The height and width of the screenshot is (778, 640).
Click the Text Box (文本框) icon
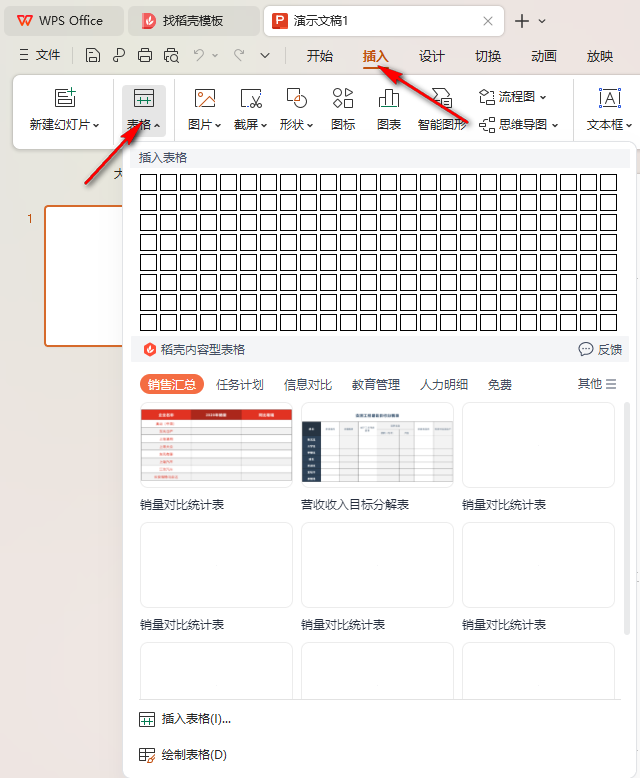click(x=609, y=98)
